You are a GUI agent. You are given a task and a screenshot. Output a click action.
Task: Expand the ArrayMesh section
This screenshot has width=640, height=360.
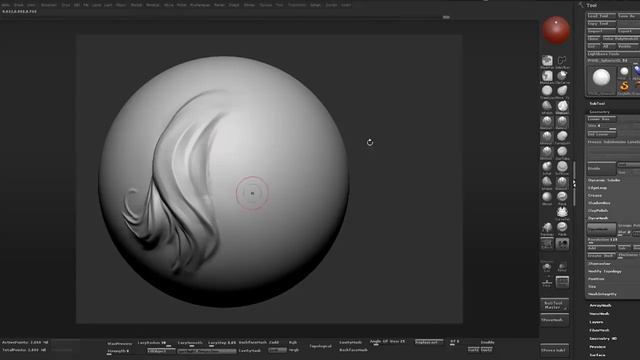[600, 306]
